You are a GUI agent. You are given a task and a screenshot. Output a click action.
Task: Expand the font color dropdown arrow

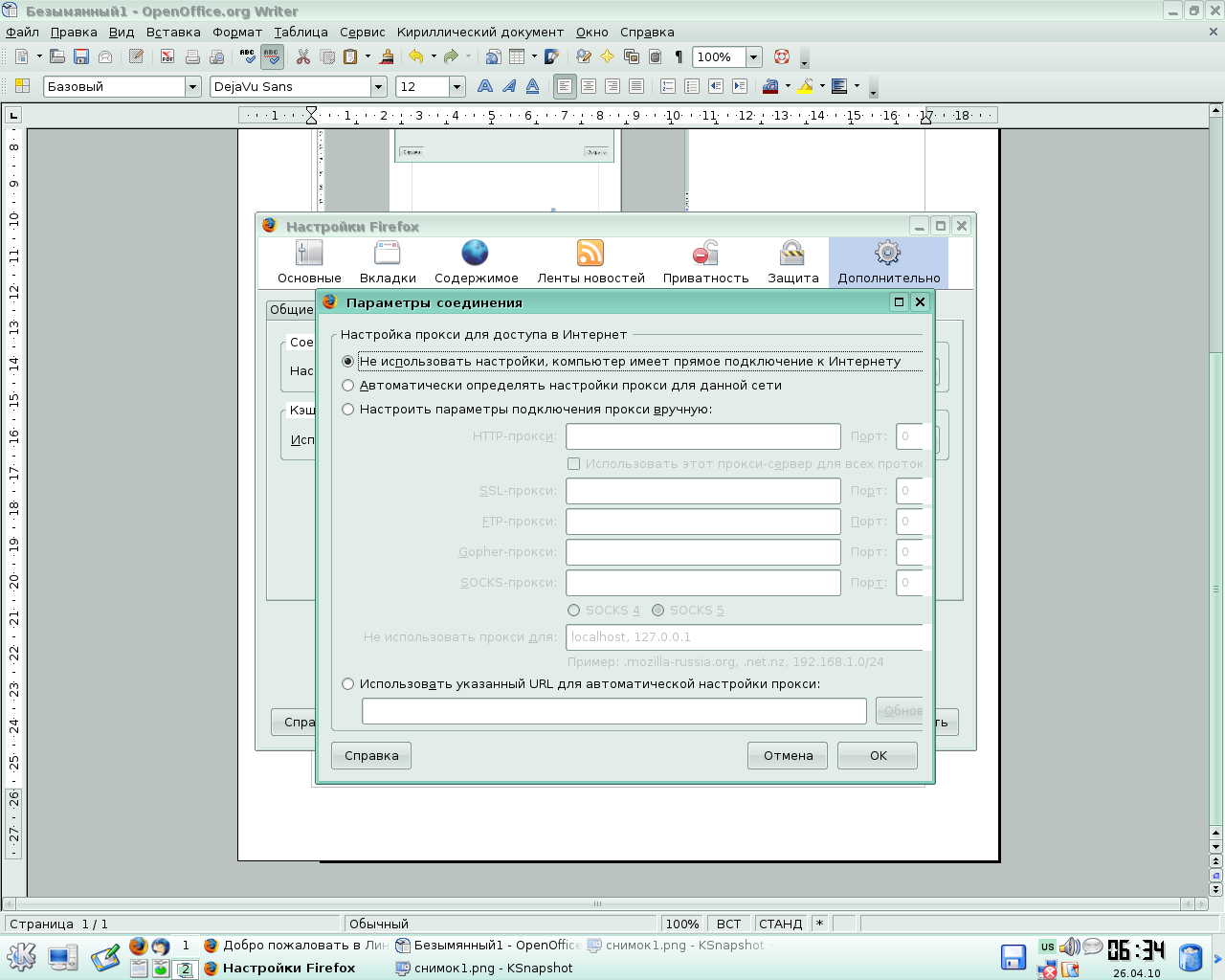(788, 86)
